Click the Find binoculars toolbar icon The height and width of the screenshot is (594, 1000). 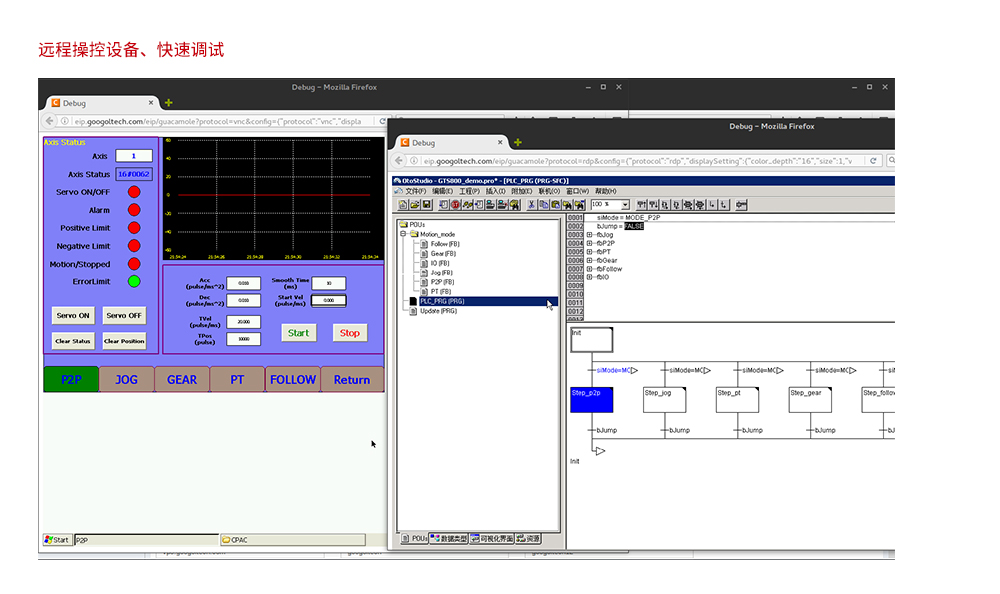(x=567, y=205)
